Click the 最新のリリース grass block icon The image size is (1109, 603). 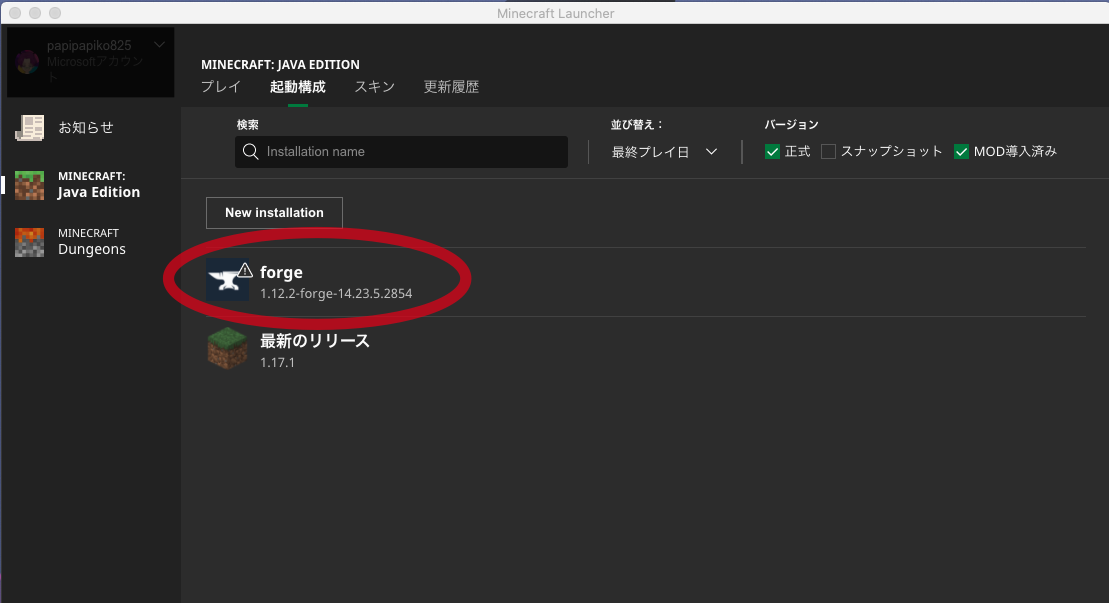click(227, 349)
